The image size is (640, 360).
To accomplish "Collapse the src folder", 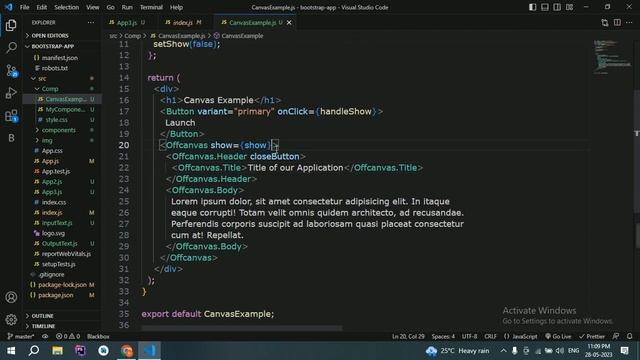I will [42, 78].
